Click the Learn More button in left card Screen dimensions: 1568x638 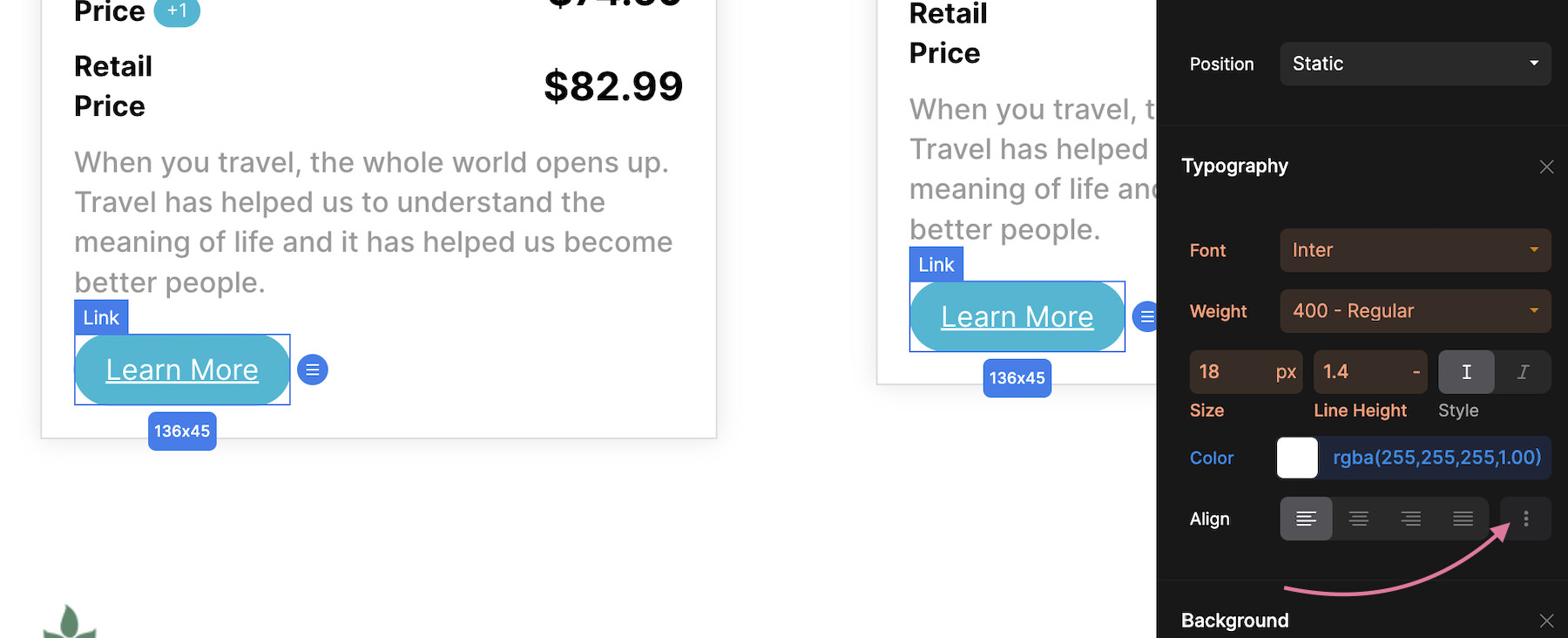pos(182,370)
